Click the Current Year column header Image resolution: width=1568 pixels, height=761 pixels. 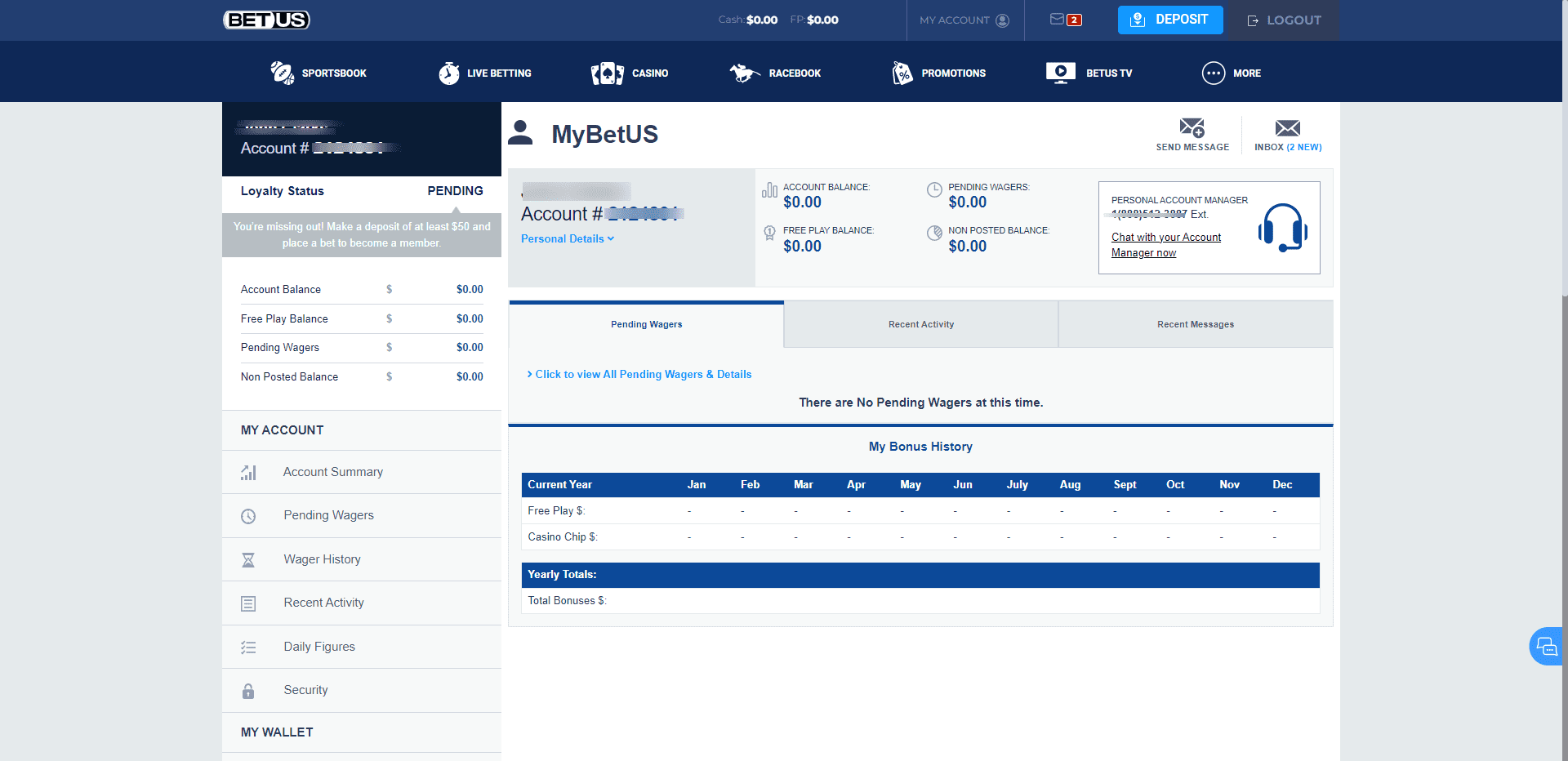point(559,485)
